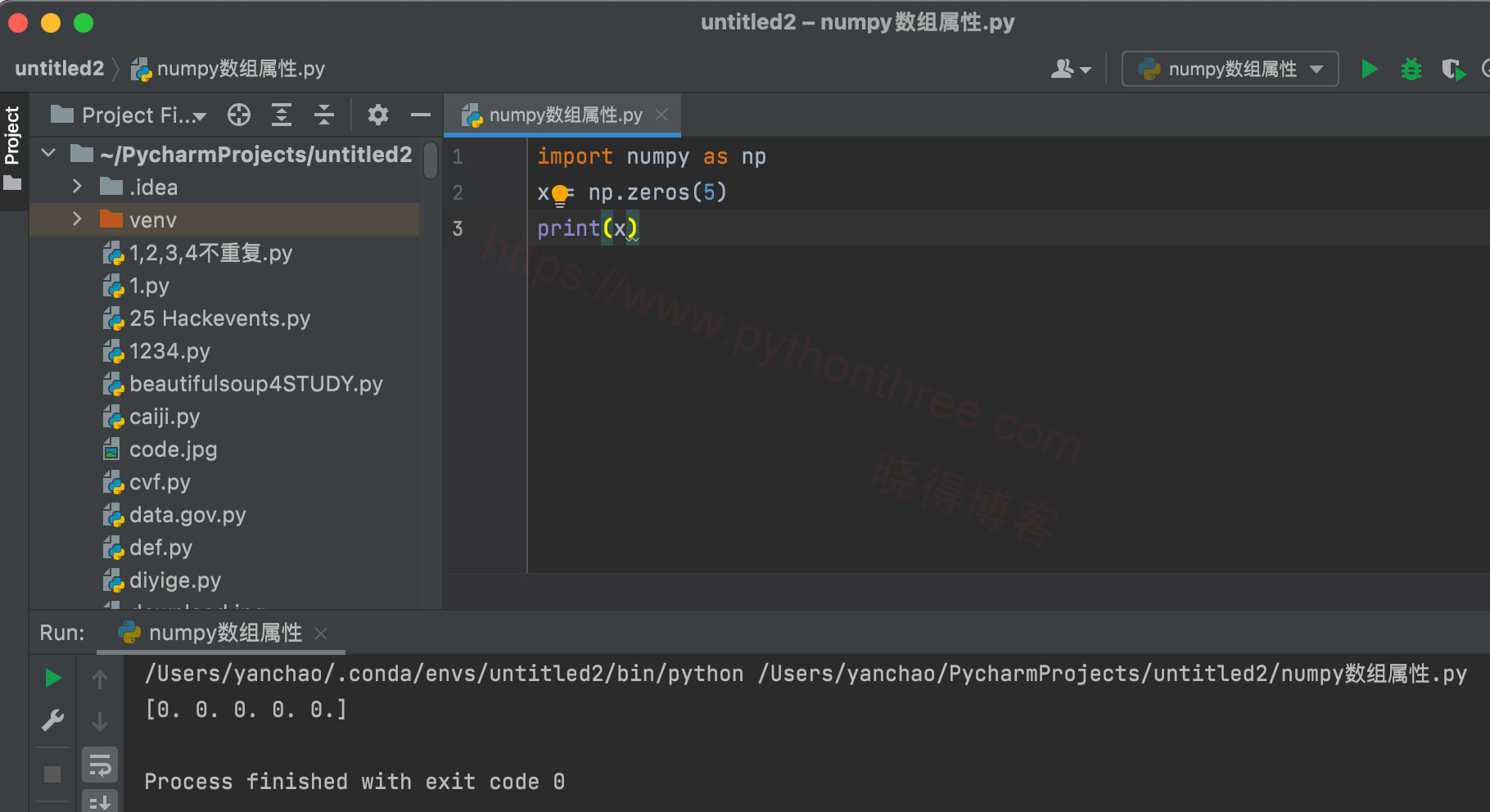Viewport: 1490px width, 812px height.
Task: Open the numpy数组属性 run configuration dropdown
Action: 1230,69
